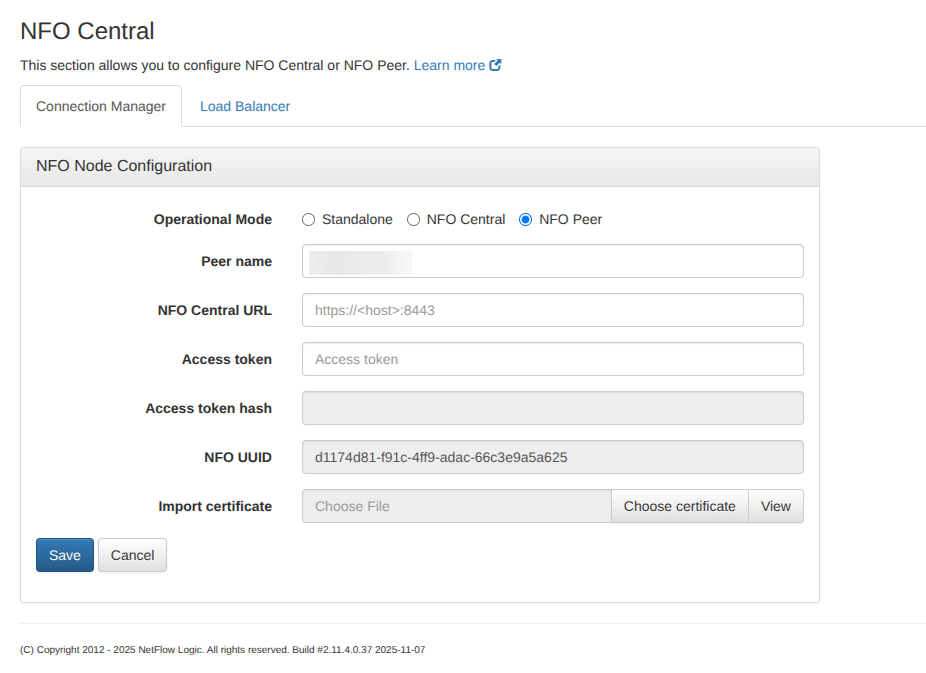
Task: Select the Standalone operational mode
Action: click(309, 220)
